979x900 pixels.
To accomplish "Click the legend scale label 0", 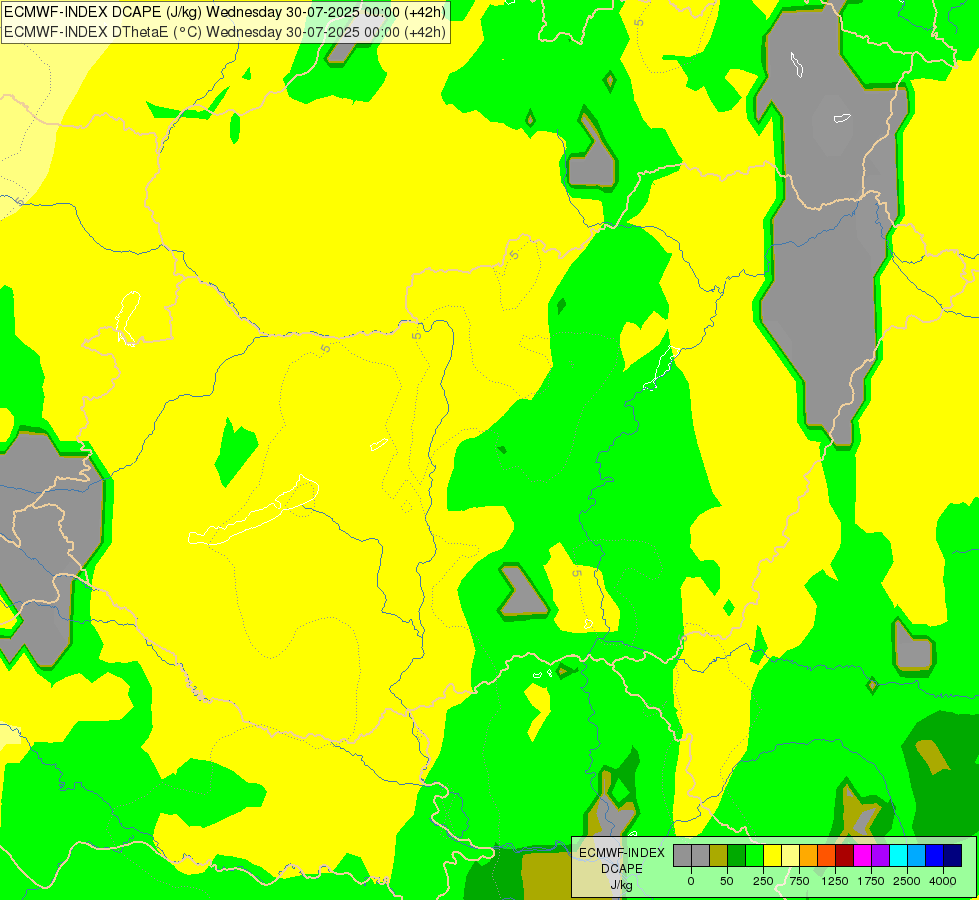I will click(691, 881).
